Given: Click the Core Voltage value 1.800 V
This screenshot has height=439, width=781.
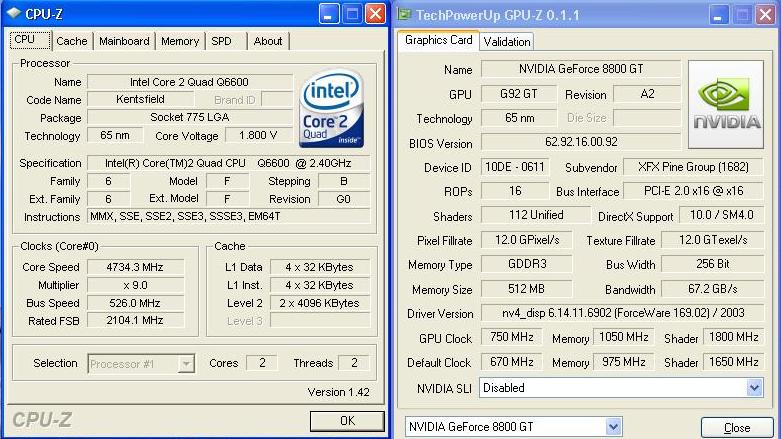Looking at the screenshot, I should (258, 135).
